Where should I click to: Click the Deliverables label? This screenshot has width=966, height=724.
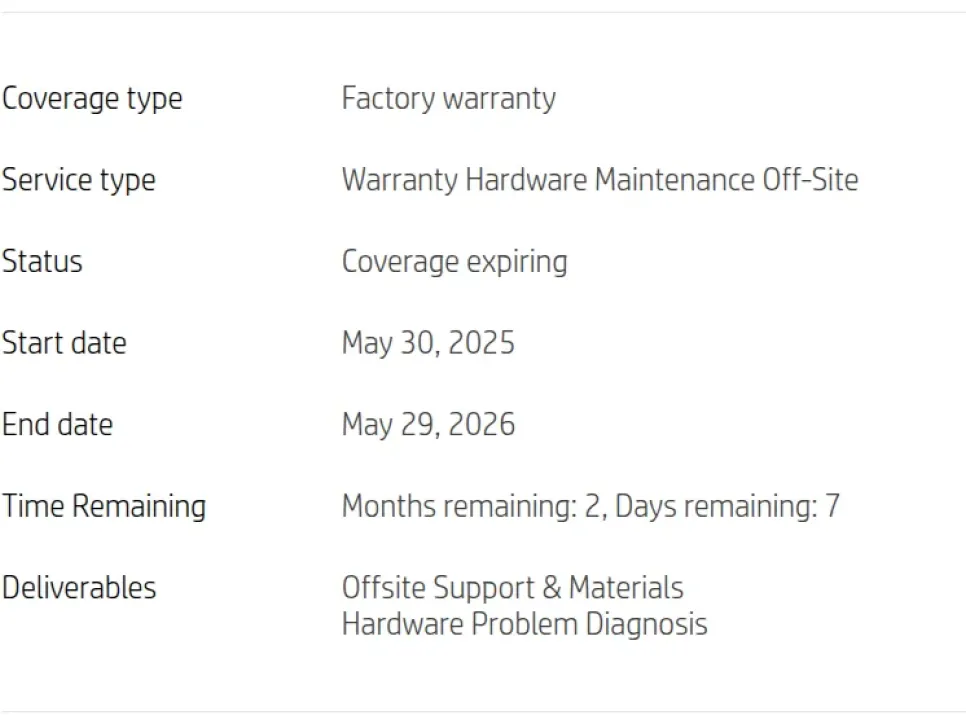click(x=79, y=587)
